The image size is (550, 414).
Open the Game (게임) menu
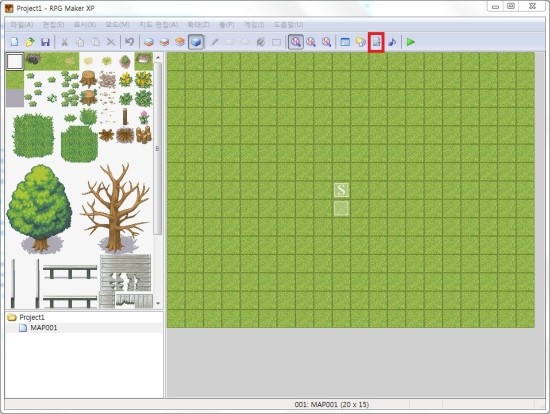tap(254, 25)
